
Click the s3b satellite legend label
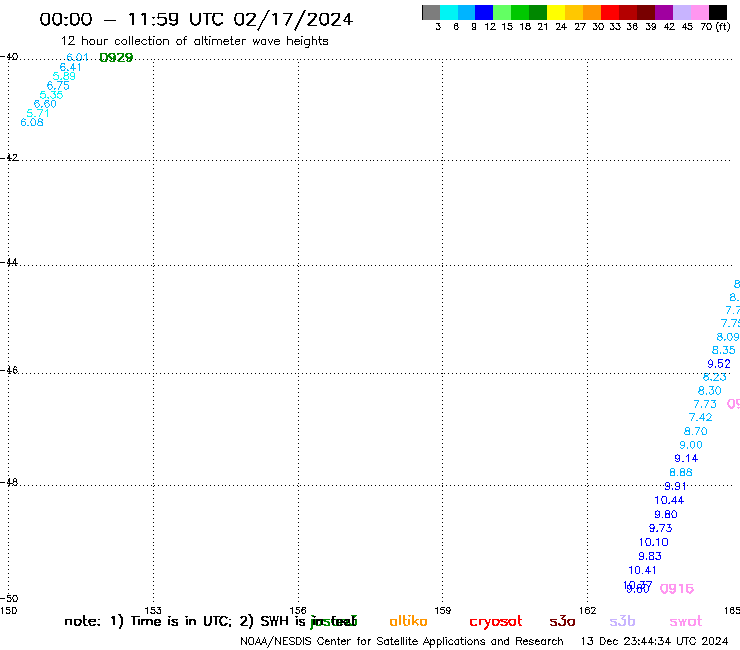[622, 621]
